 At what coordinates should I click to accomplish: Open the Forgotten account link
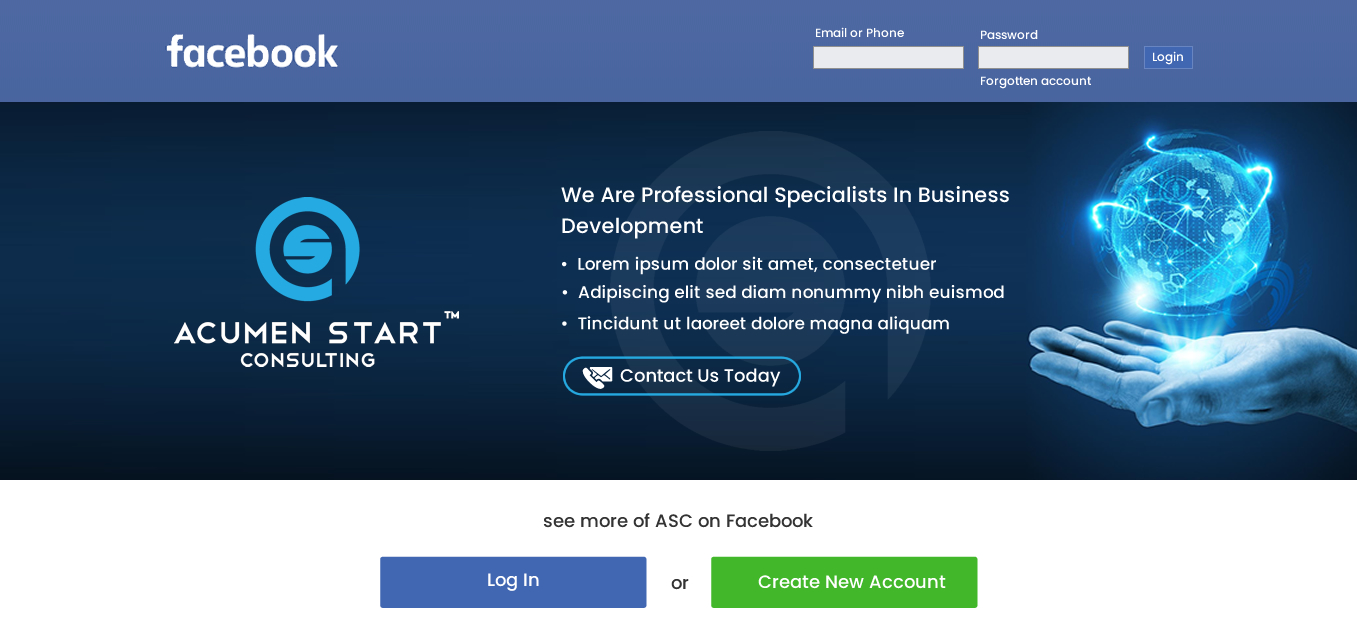tap(1035, 81)
